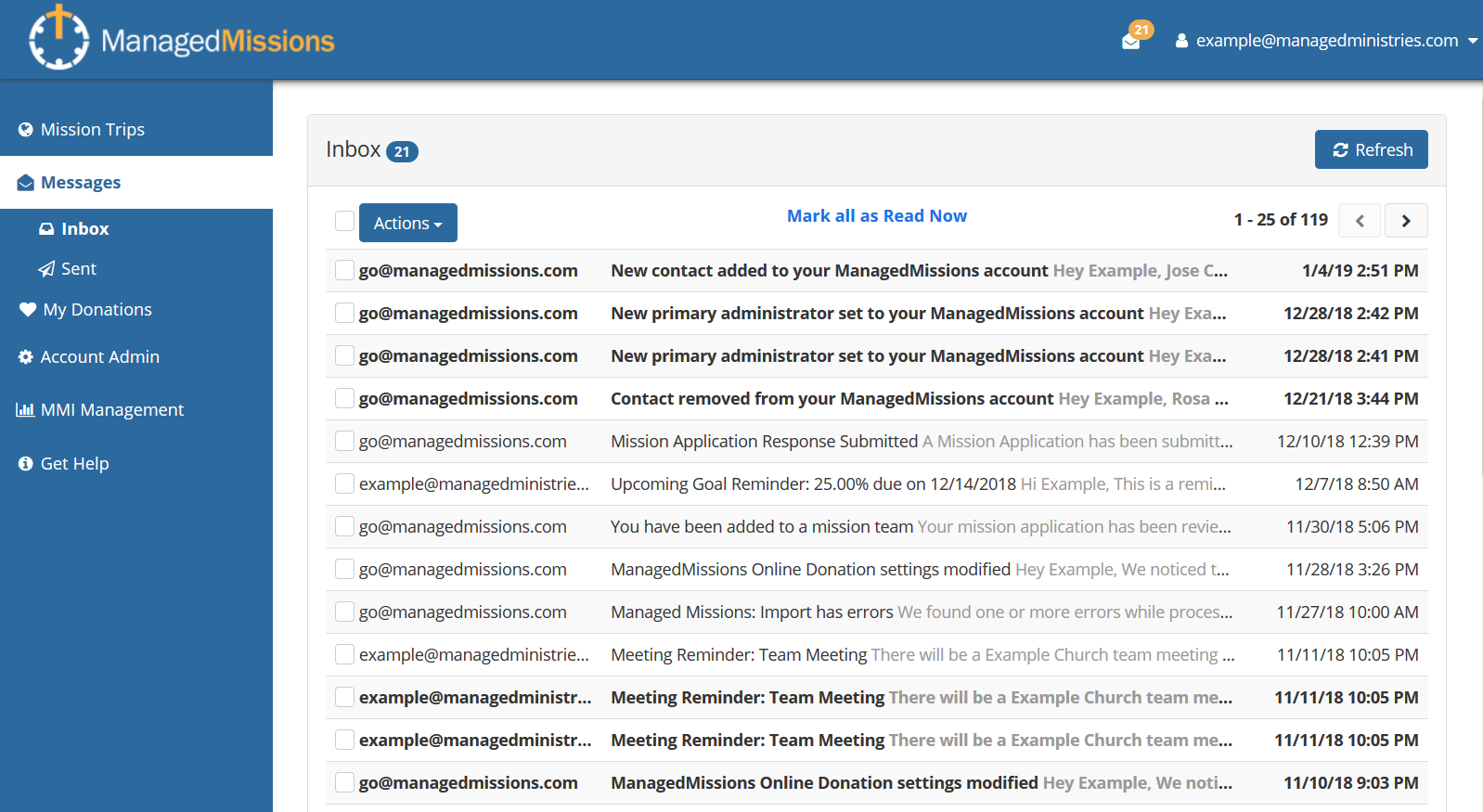Image resolution: width=1483 pixels, height=812 pixels.
Task: Click the envelope icon beside Messages
Action: 26,183
